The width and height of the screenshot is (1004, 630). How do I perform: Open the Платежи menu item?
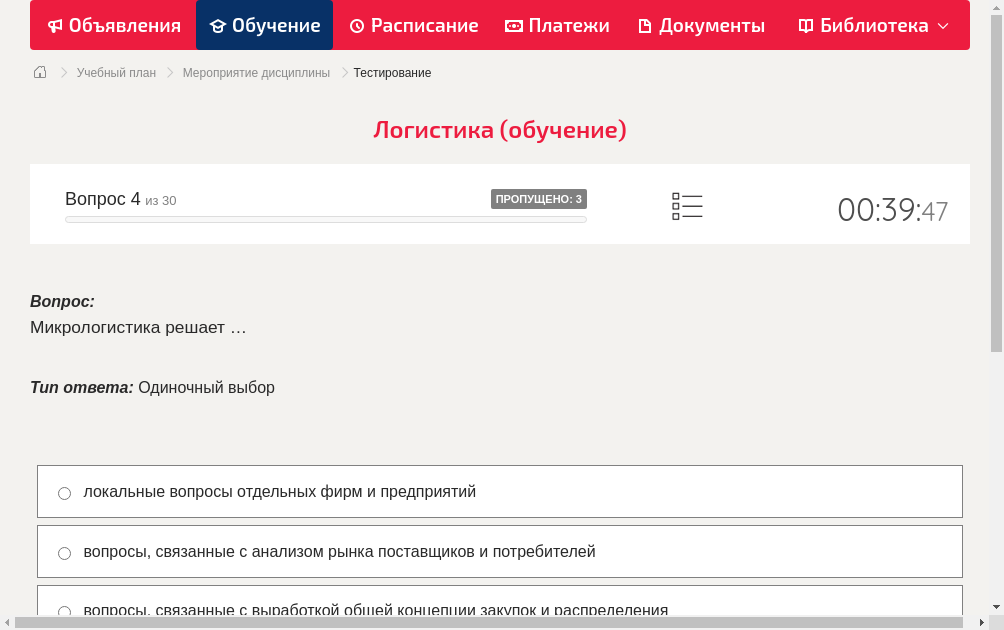click(x=557, y=25)
